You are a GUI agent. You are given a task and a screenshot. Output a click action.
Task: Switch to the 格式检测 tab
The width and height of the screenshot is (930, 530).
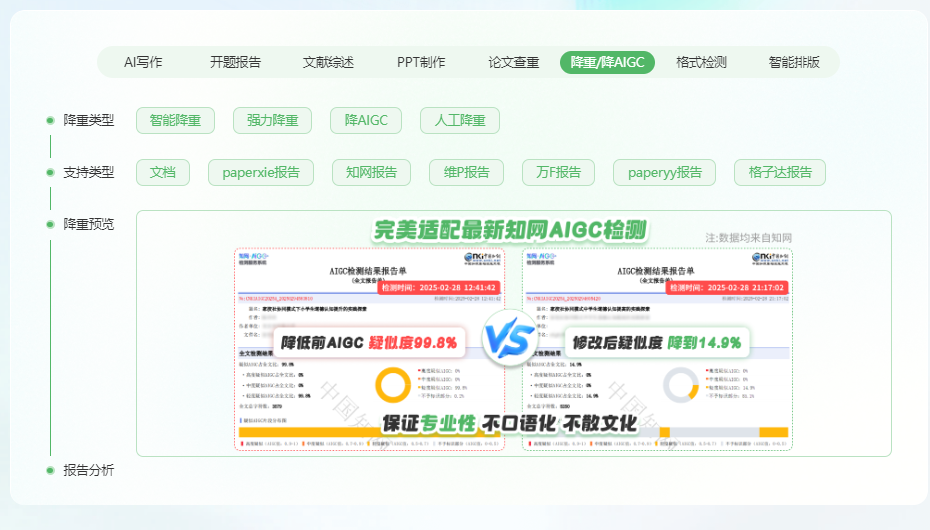[x=701, y=62]
